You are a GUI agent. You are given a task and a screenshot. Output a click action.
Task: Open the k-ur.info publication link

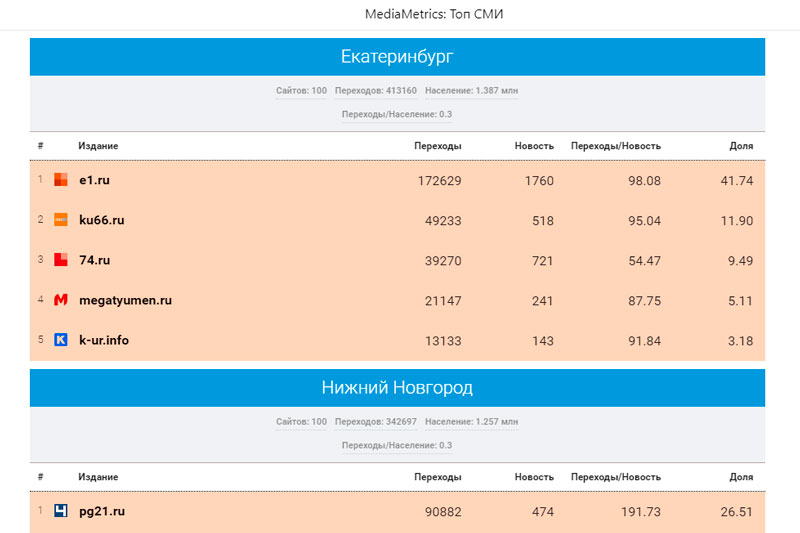[x=104, y=340]
